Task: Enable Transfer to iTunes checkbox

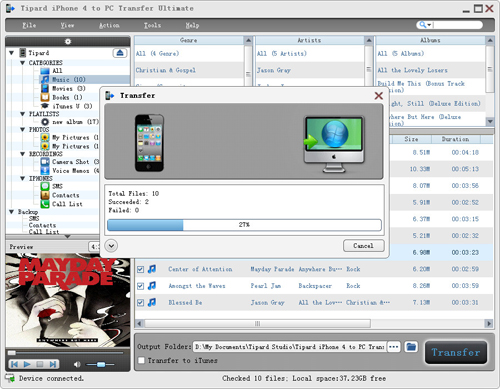Action: click(x=141, y=360)
